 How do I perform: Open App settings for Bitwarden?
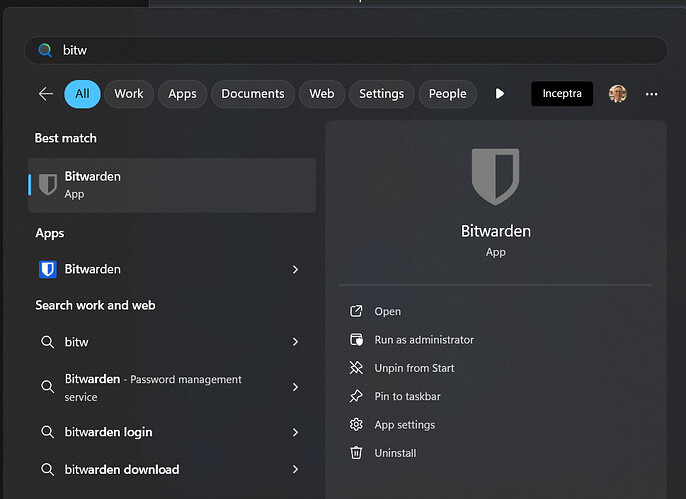[x=405, y=425]
